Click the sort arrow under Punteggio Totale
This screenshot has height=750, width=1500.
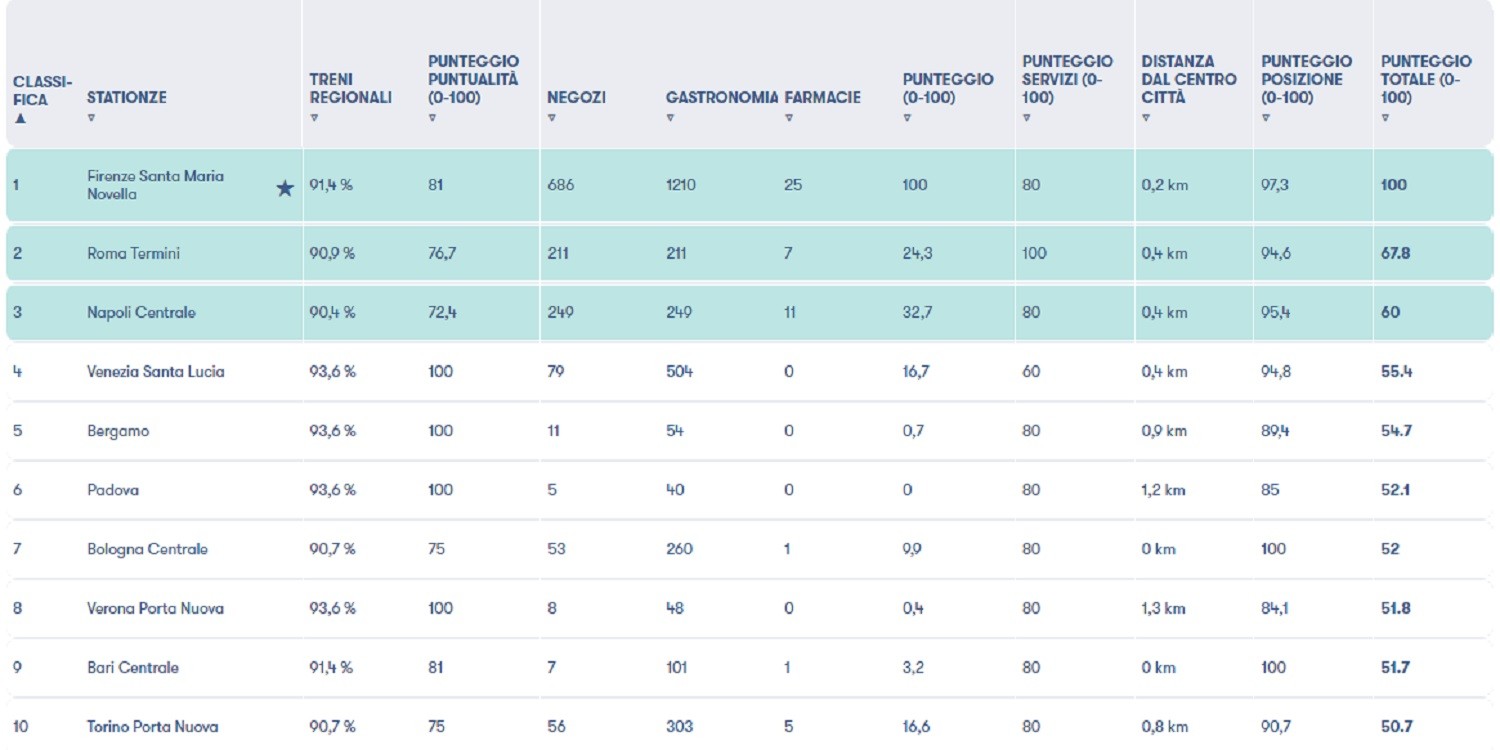(x=1385, y=118)
